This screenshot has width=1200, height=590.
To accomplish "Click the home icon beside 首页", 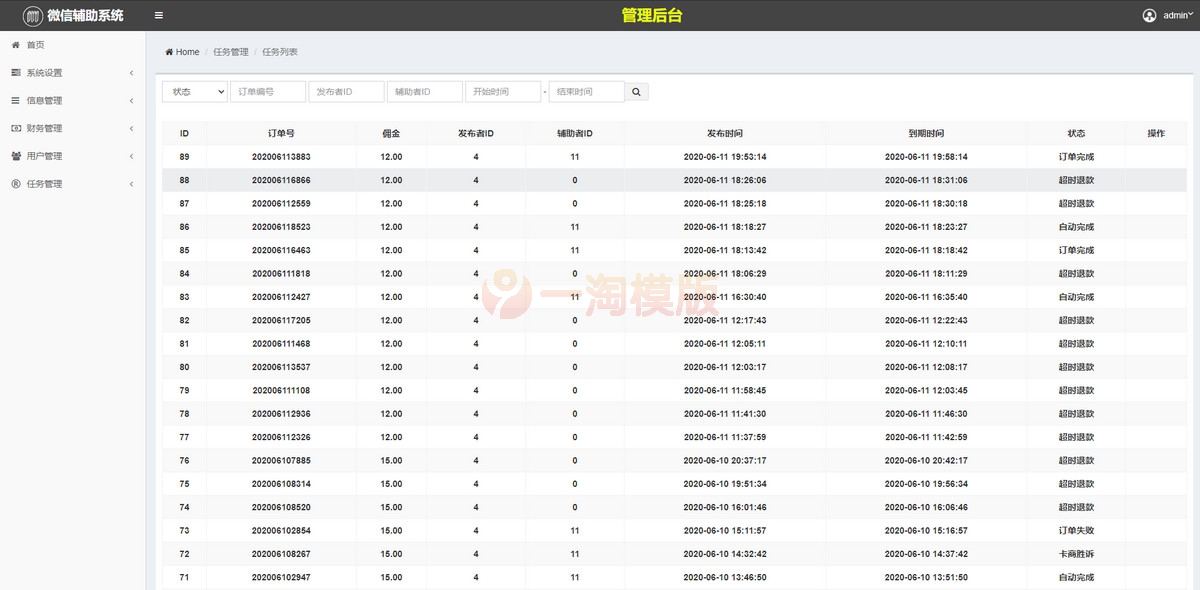I will pos(15,45).
